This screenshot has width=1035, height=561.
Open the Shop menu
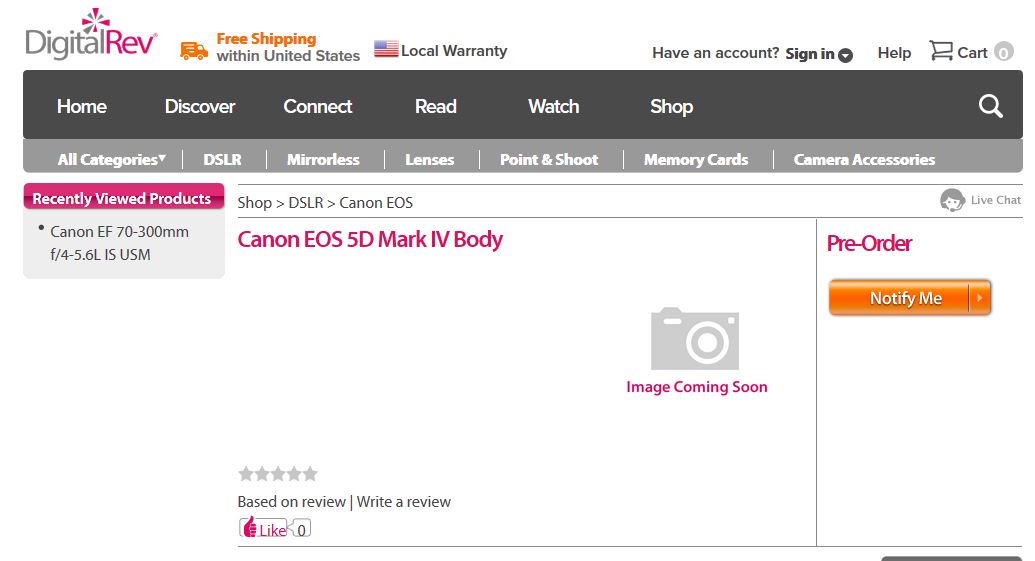click(671, 106)
